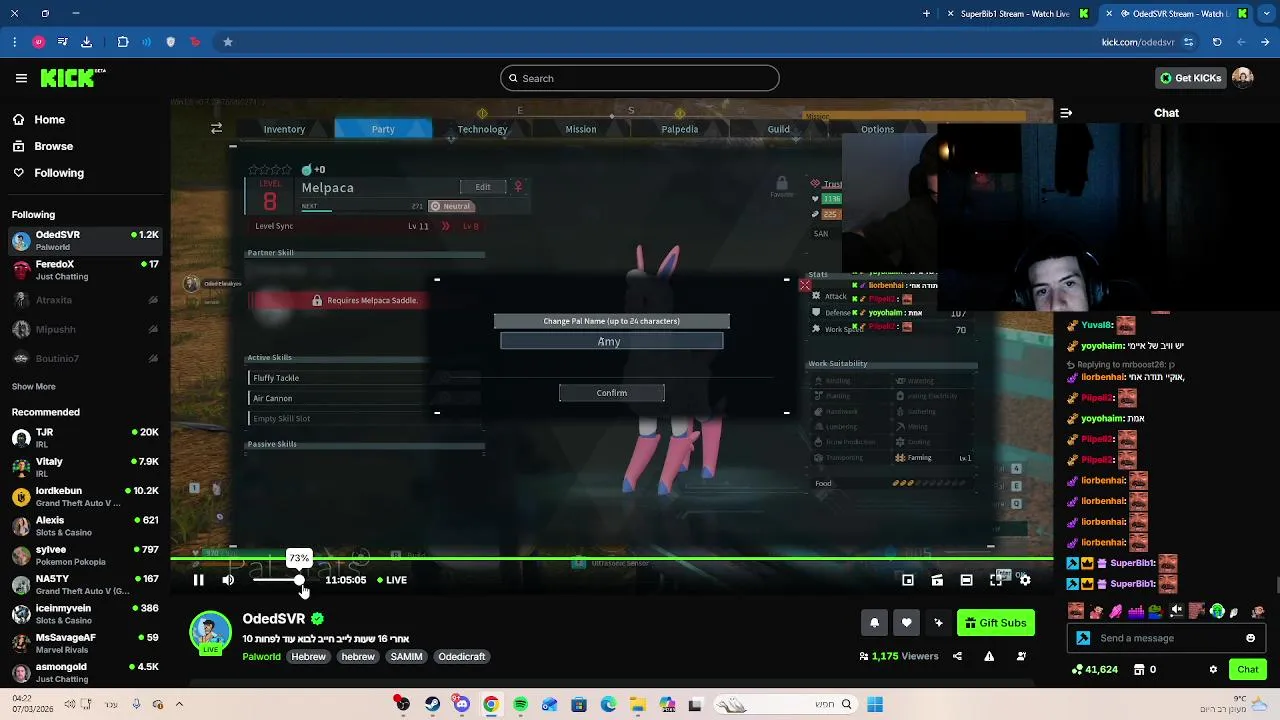Open the Kick sidebar hamburger menu
This screenshot has width=1280, height=720.
[21, 78]
